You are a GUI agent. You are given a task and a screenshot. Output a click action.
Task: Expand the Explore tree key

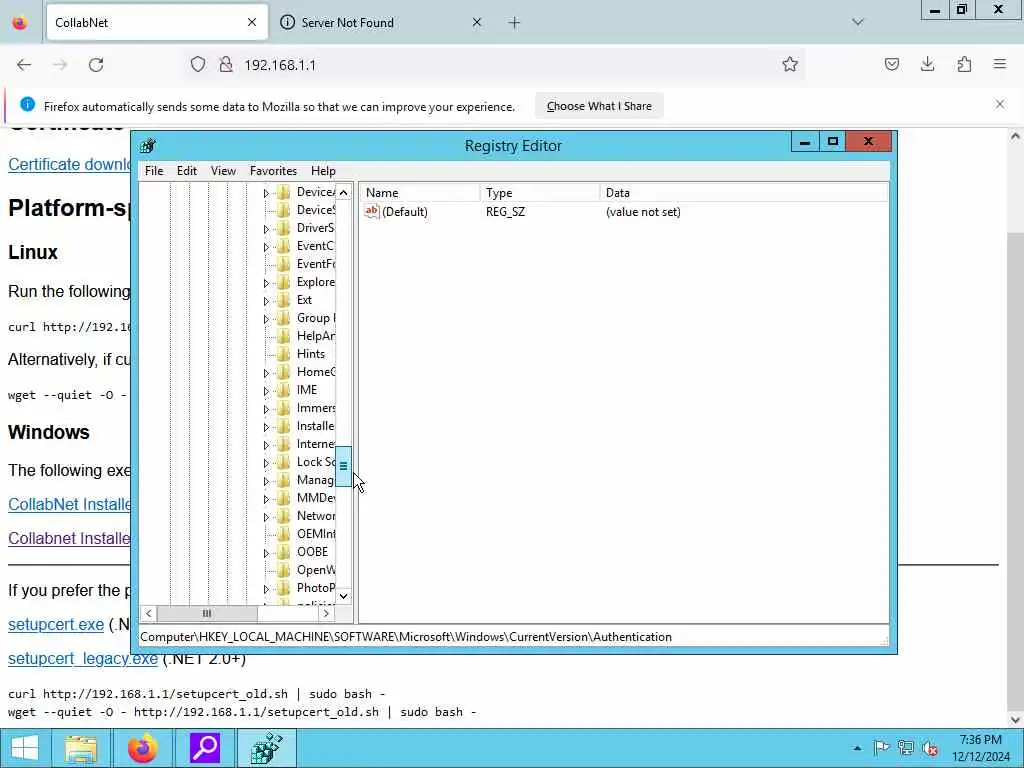coord(266,283)
